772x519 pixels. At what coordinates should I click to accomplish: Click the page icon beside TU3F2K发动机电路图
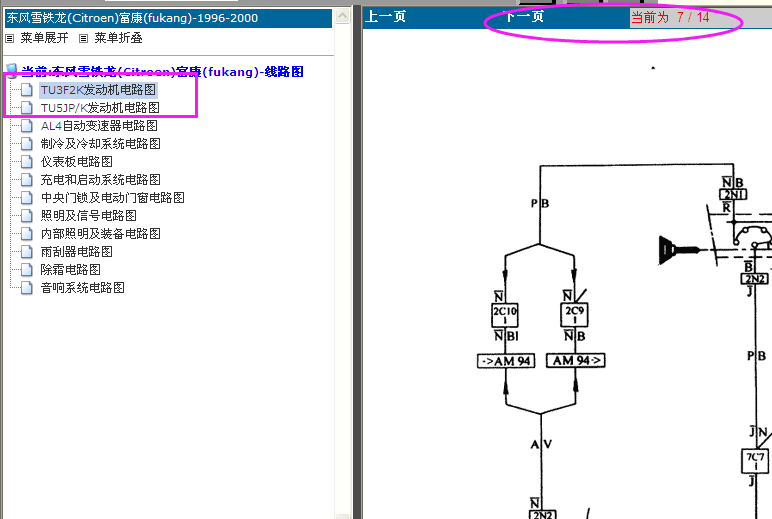click(x=27, y=90)
